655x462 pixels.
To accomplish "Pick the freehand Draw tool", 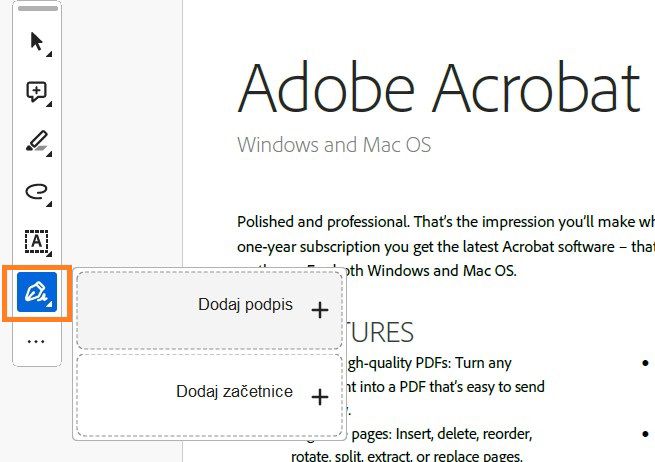I will pos(37,191).
